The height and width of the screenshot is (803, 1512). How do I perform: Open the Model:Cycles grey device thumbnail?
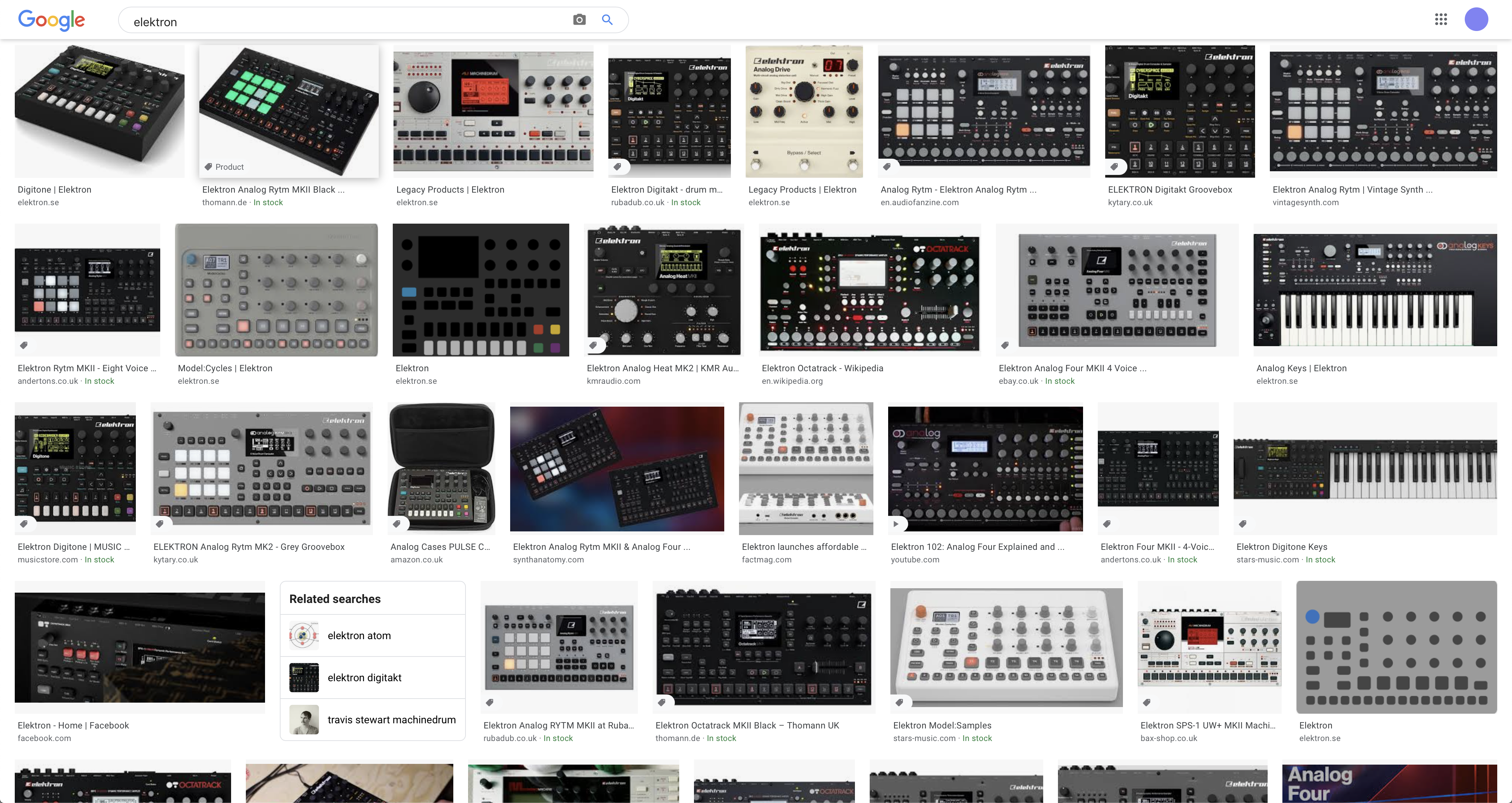[276, 290]
